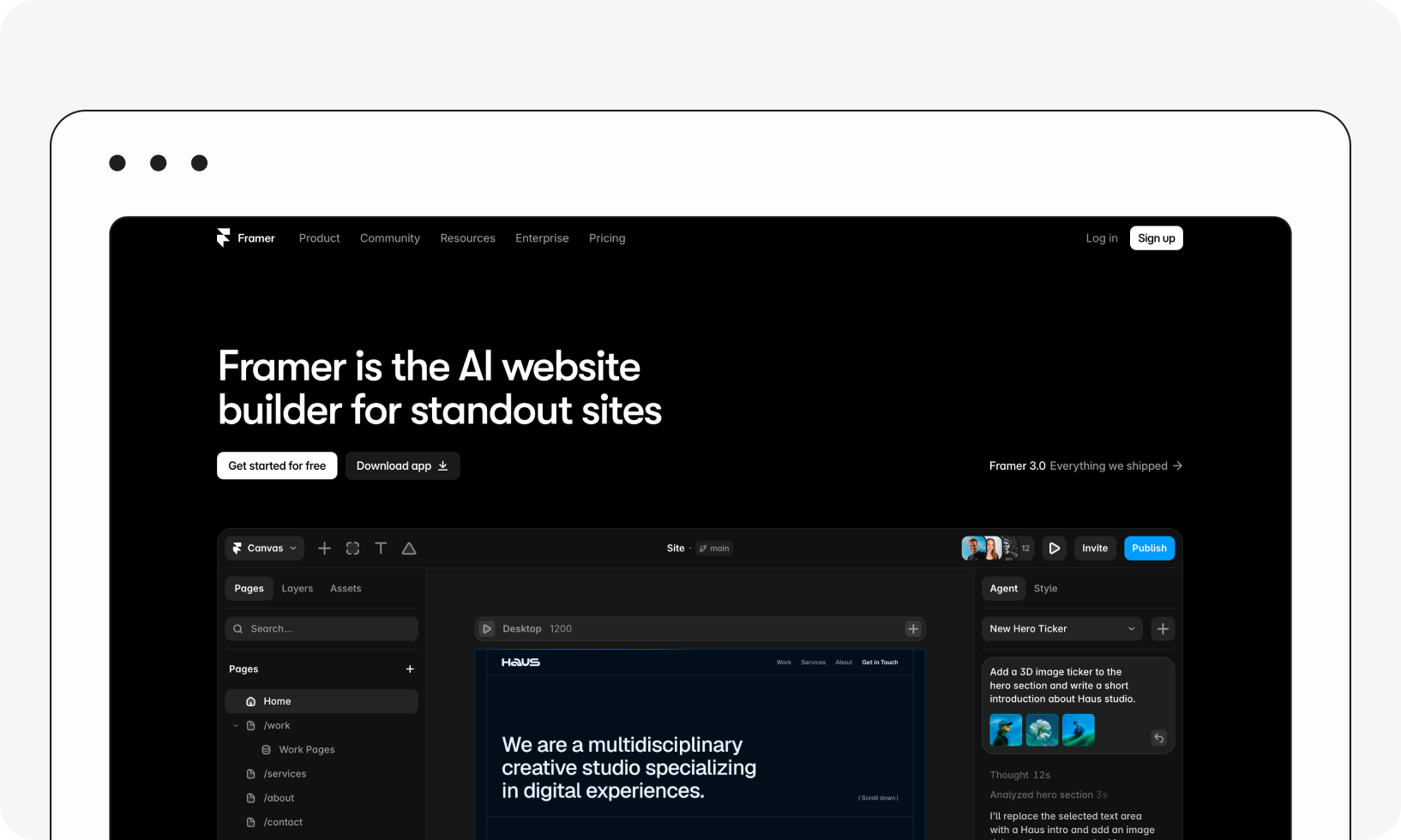Open the third blue image thumbnail
This screenshot has width=1401, height=840.
(x=1079, y=730)
